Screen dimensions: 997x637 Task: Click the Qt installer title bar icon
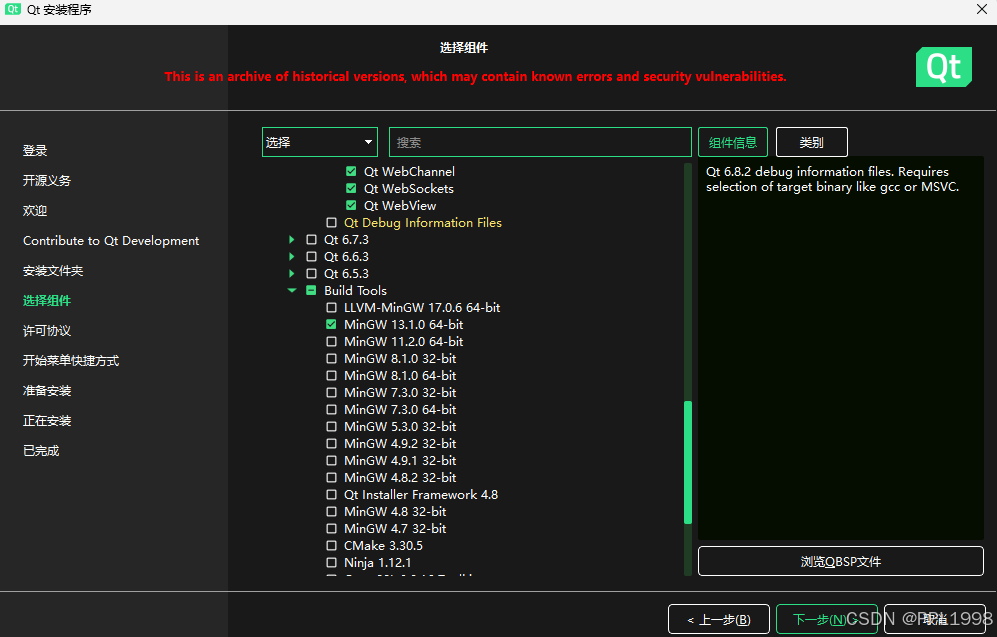(x=12, y=10)
